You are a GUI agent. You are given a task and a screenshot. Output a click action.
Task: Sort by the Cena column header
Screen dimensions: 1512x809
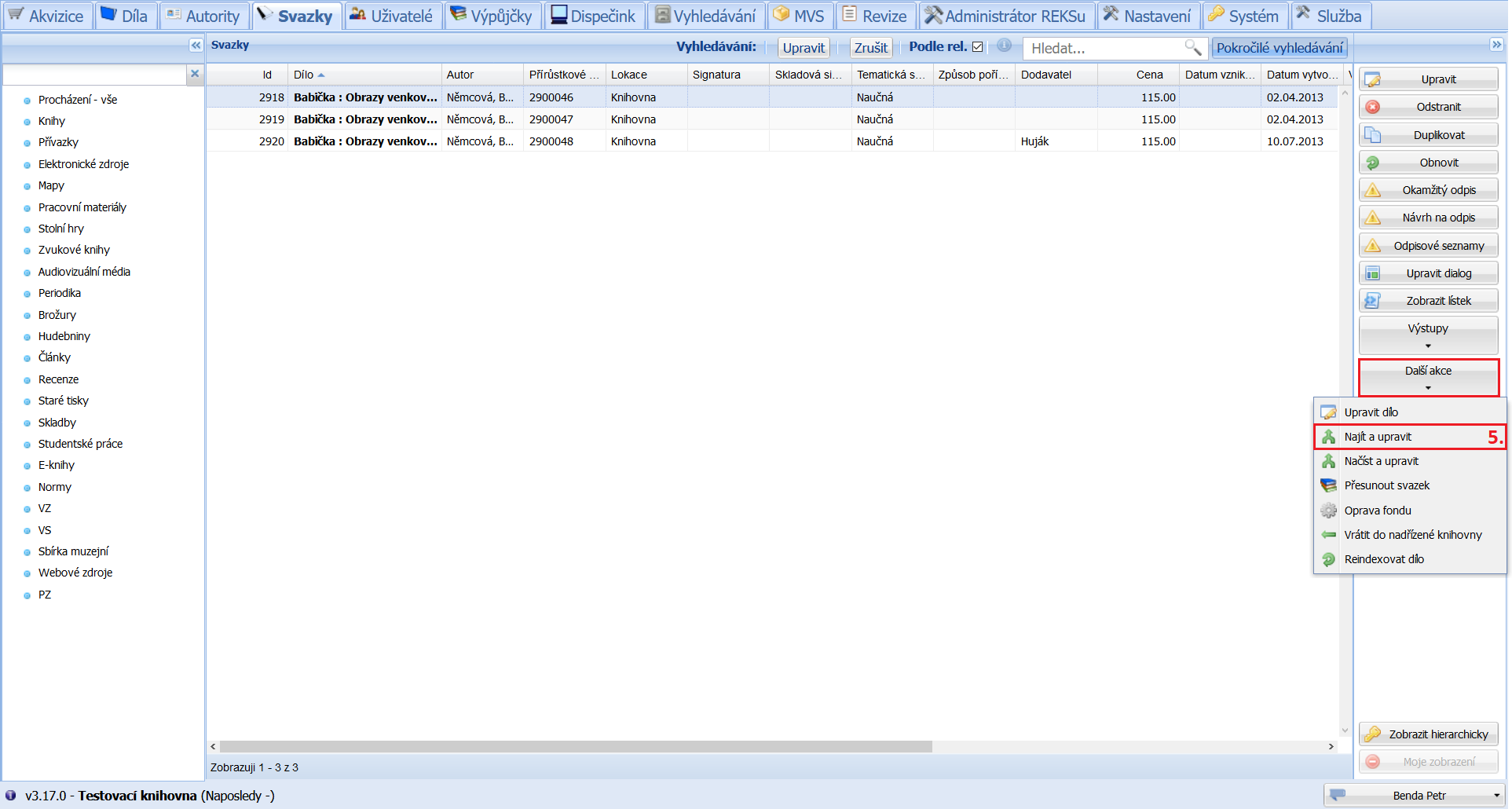click(1138, 75)
